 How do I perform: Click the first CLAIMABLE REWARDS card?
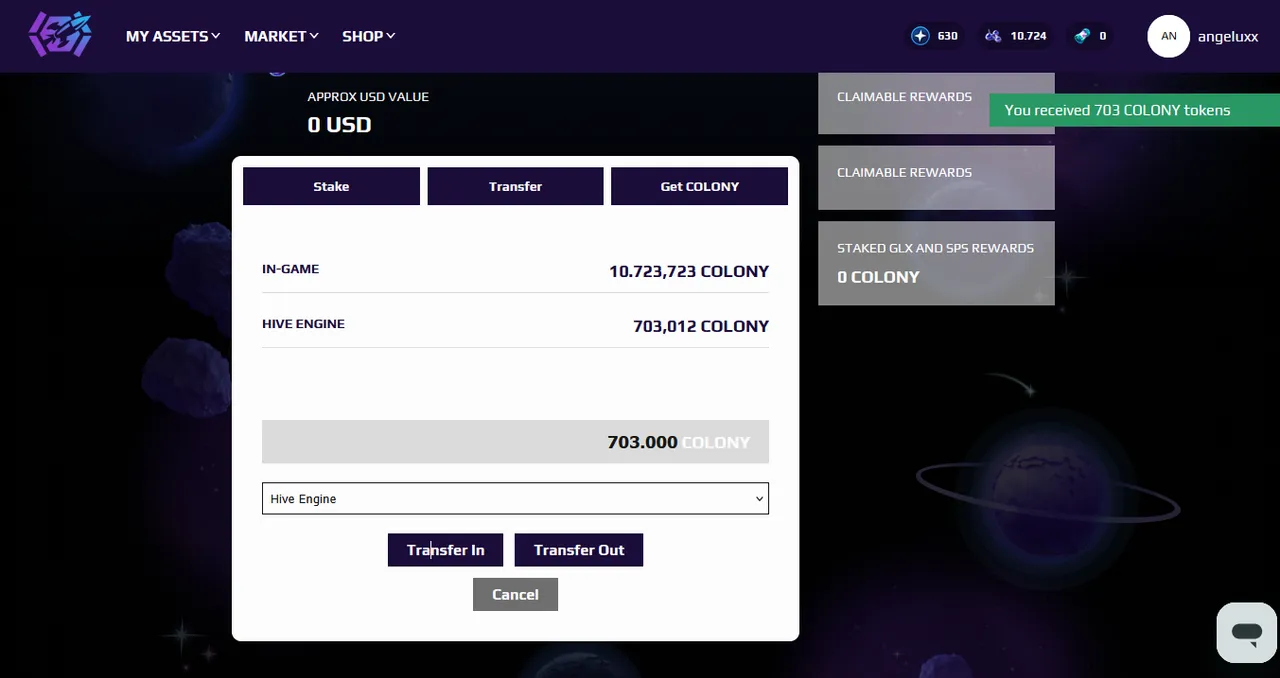click(936, 103)
